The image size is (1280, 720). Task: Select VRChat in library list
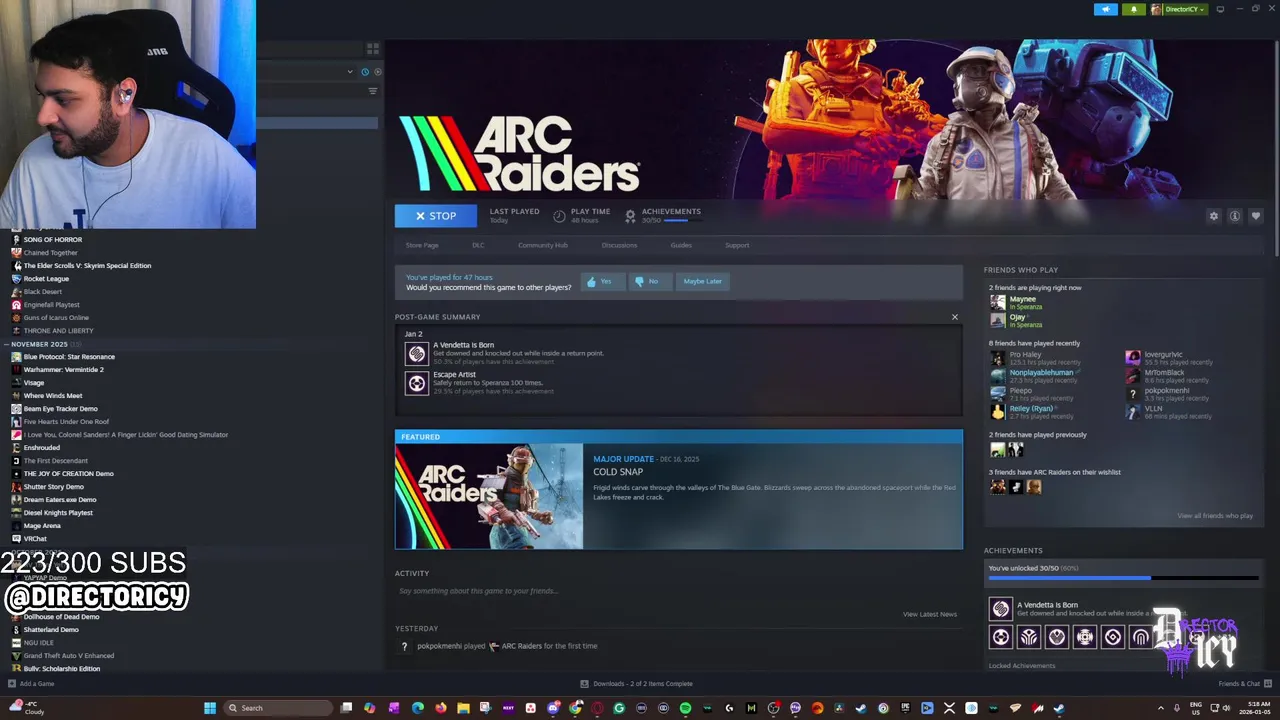35,539
